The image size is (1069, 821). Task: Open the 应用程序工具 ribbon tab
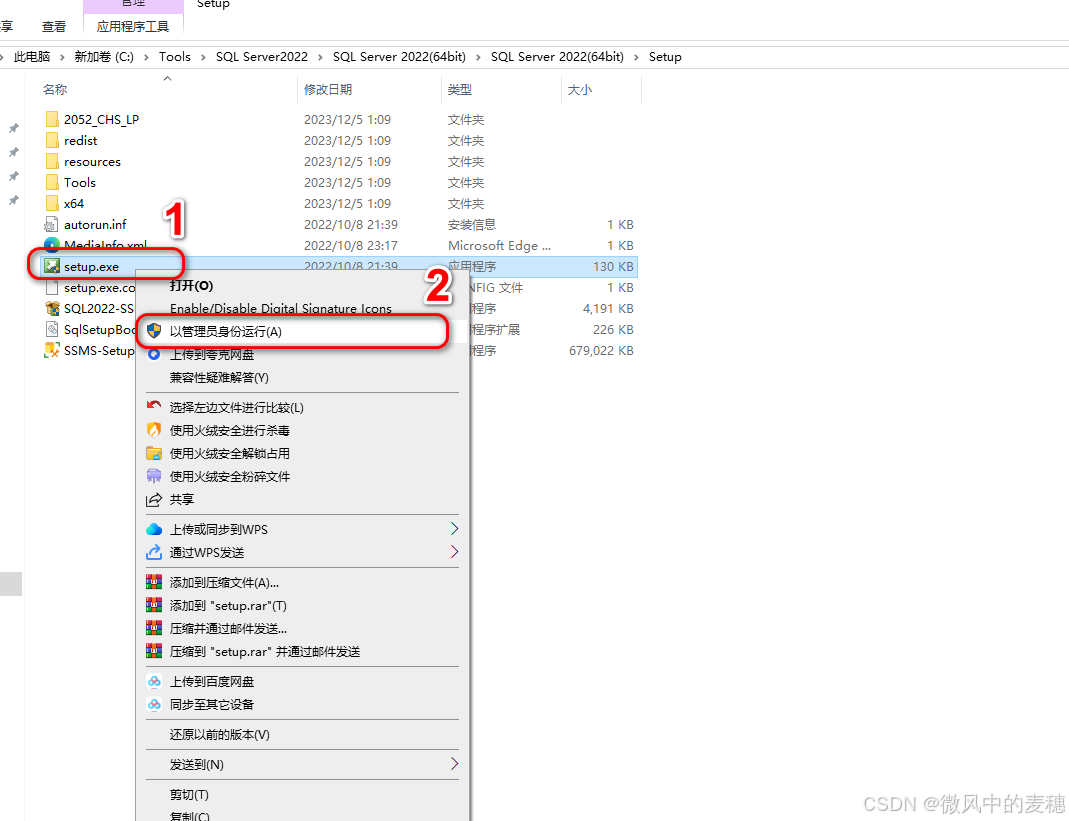133,27
